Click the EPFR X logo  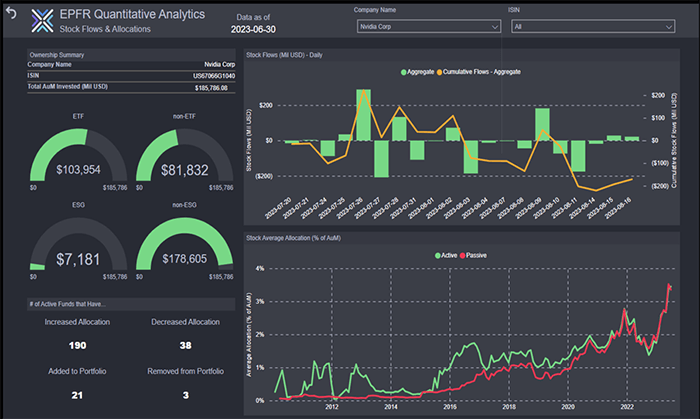point(42,21)
